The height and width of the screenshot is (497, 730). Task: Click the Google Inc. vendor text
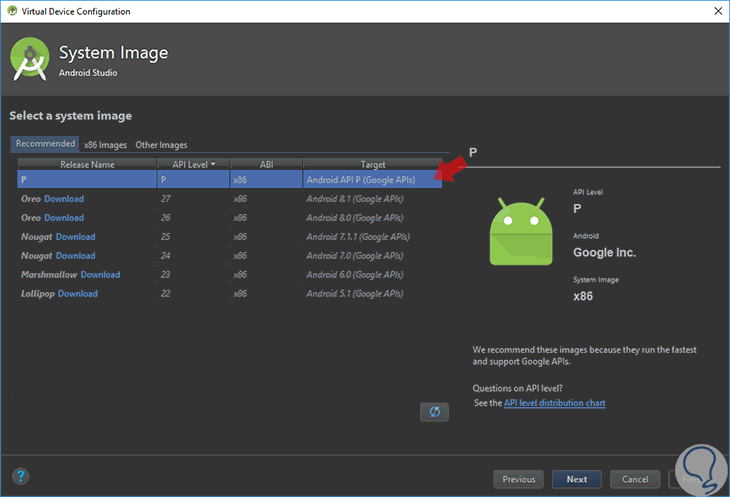pyautogui.click(x=604, y=253)
